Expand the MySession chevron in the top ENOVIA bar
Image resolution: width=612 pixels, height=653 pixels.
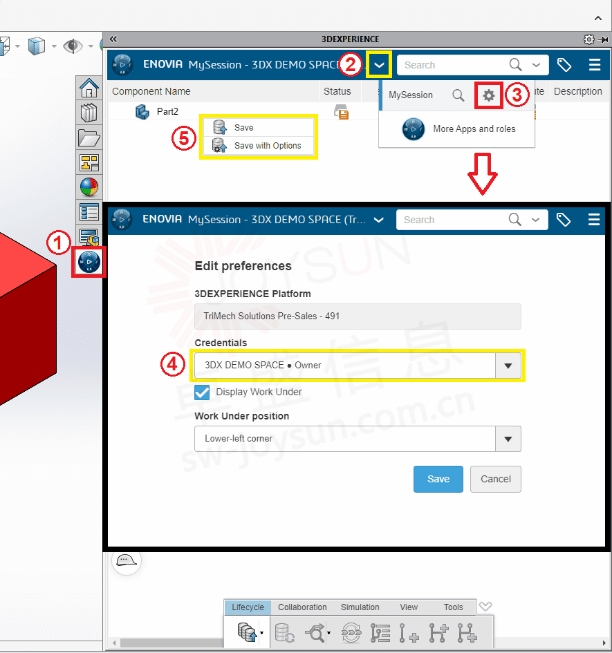(x=379, y=65)
